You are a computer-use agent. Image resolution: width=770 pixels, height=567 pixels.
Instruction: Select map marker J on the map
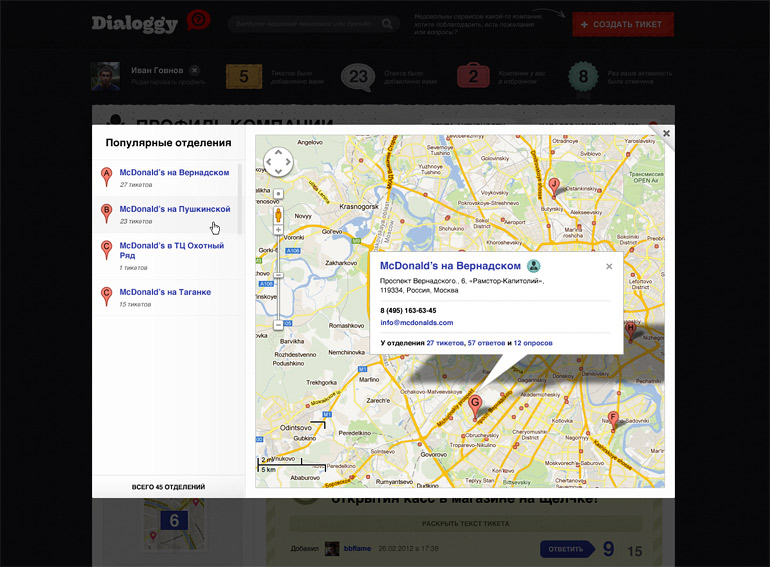[554, 188]
